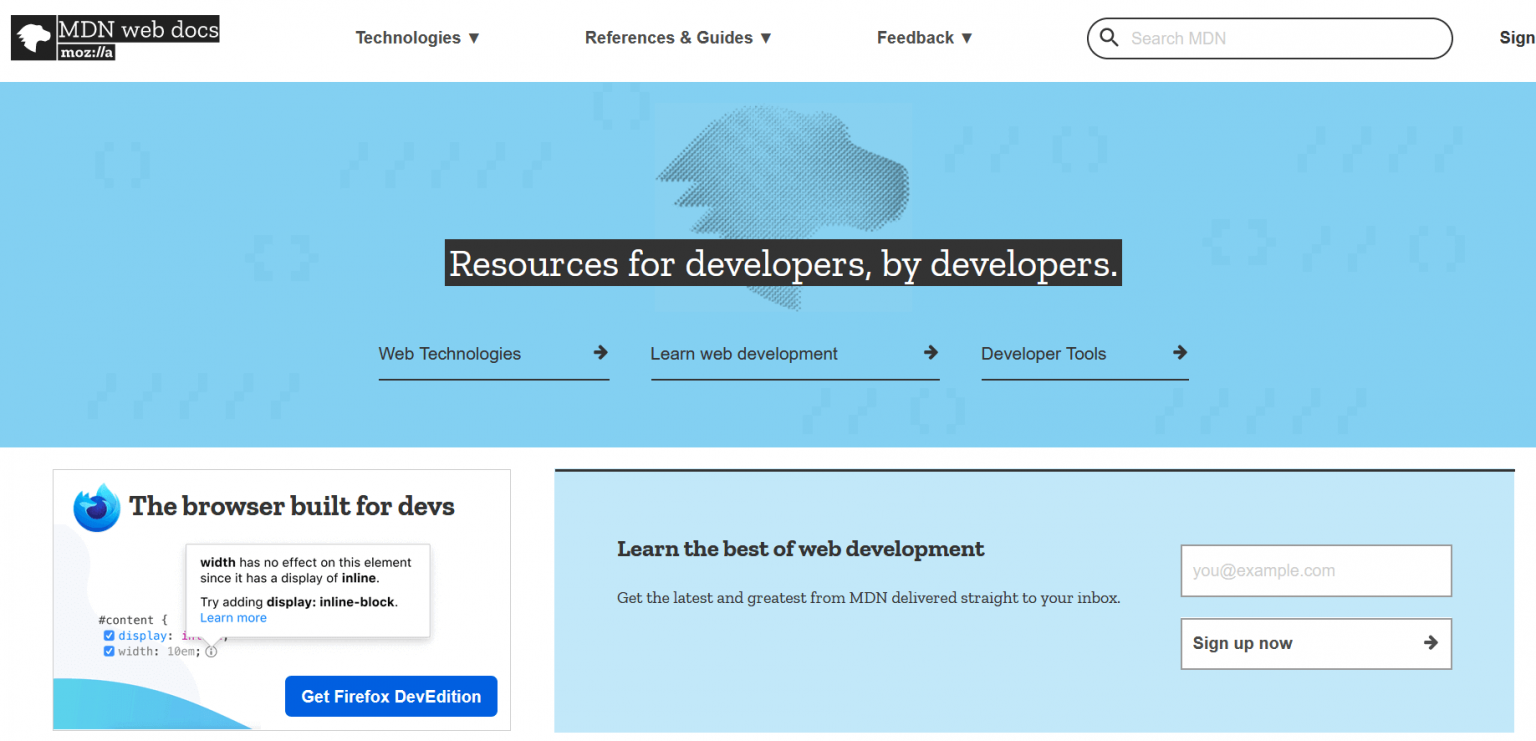Focus the Search MDN input field

point(1280,38)
